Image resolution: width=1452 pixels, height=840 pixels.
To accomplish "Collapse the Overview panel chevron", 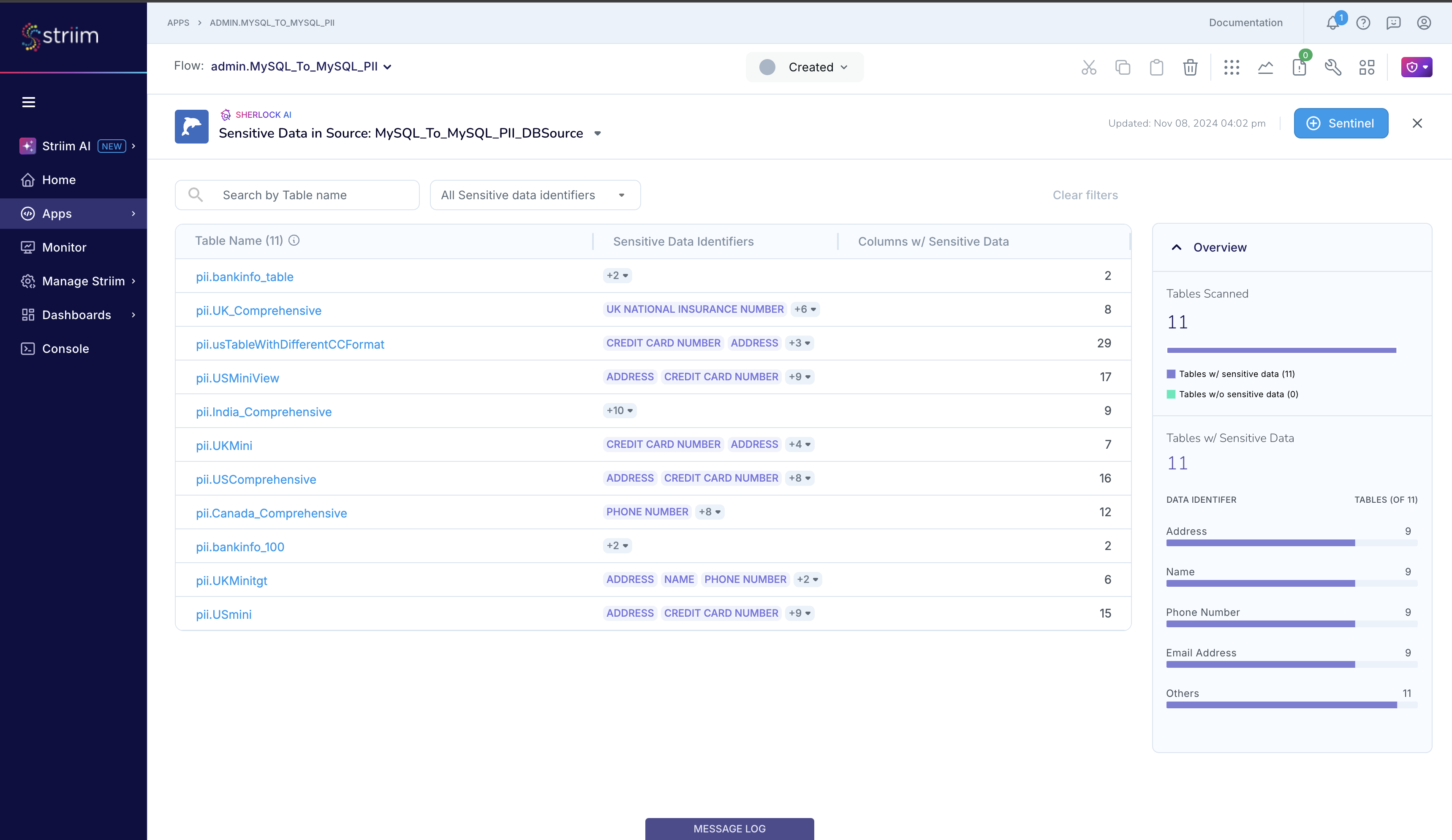I will [1176, 247].
